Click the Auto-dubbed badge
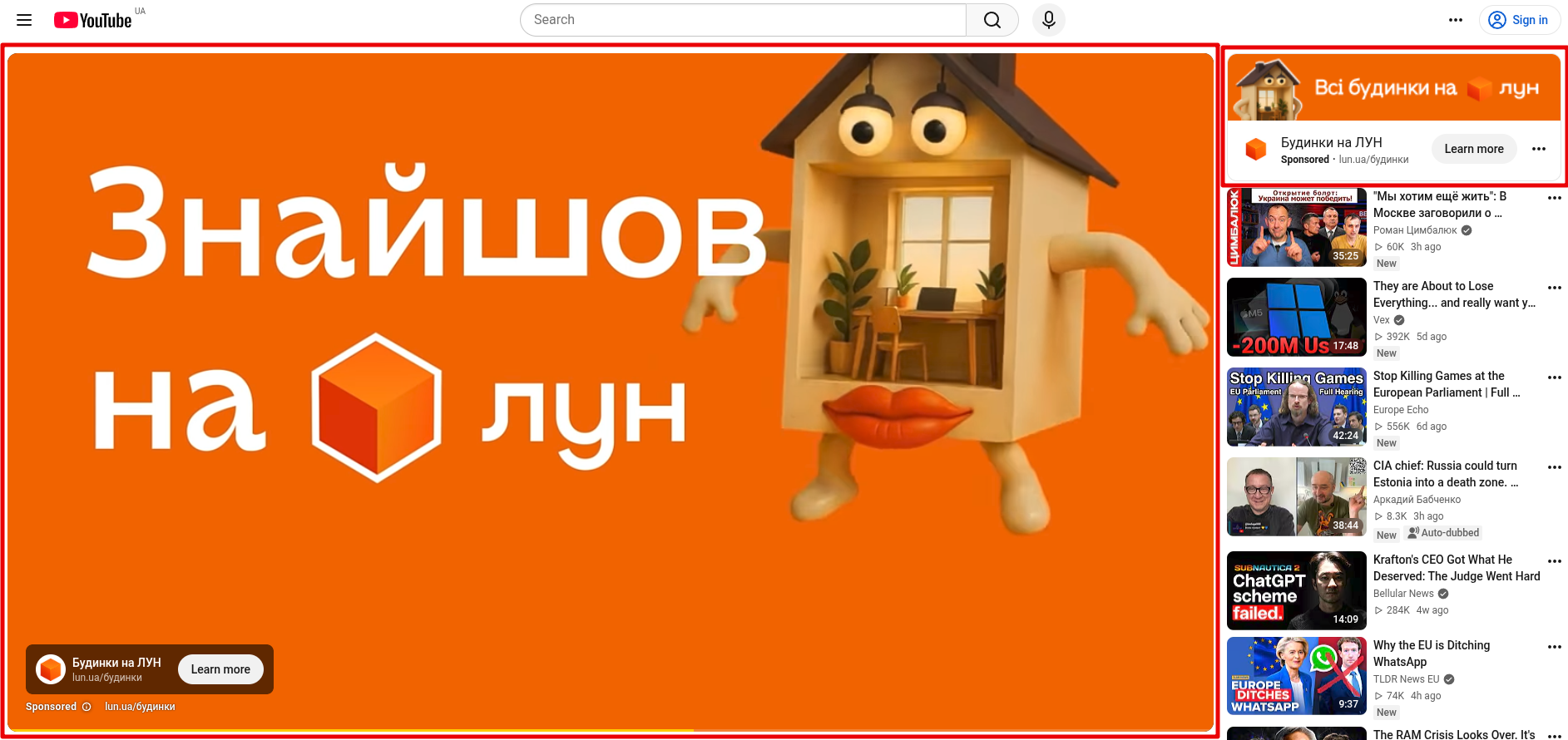This screenshot has width=1568, height=740. point(1443,533)
